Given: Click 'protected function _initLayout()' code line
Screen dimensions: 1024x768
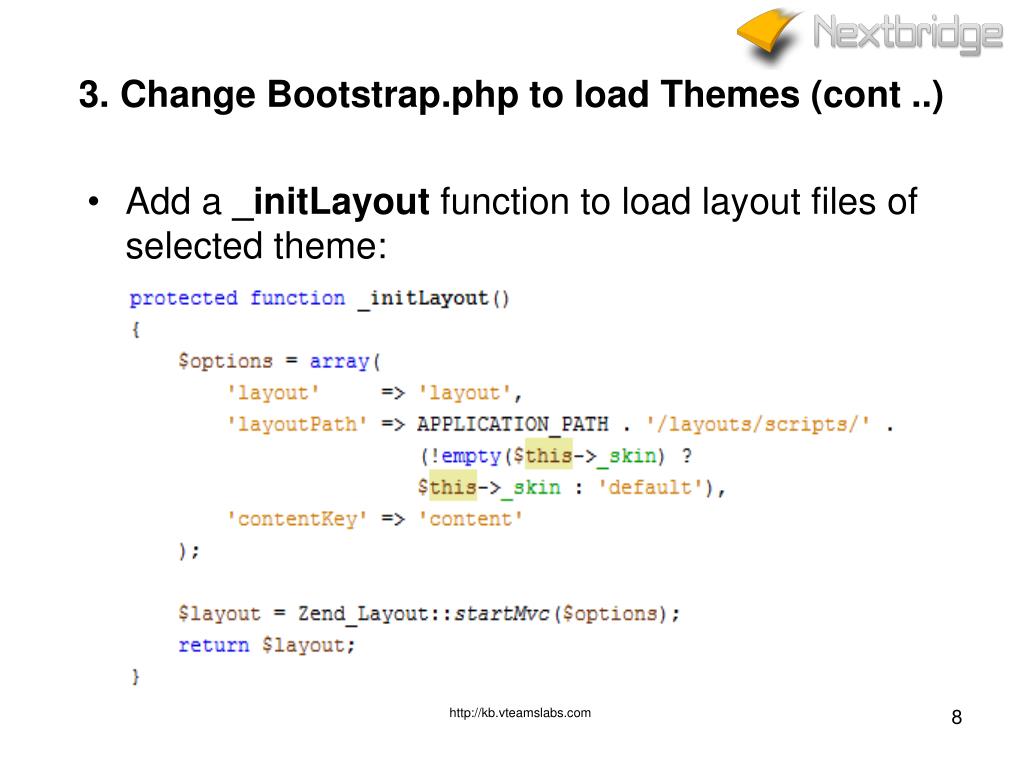Looking at the screenshot, I should pyautogui.click(x=319, y=298).
